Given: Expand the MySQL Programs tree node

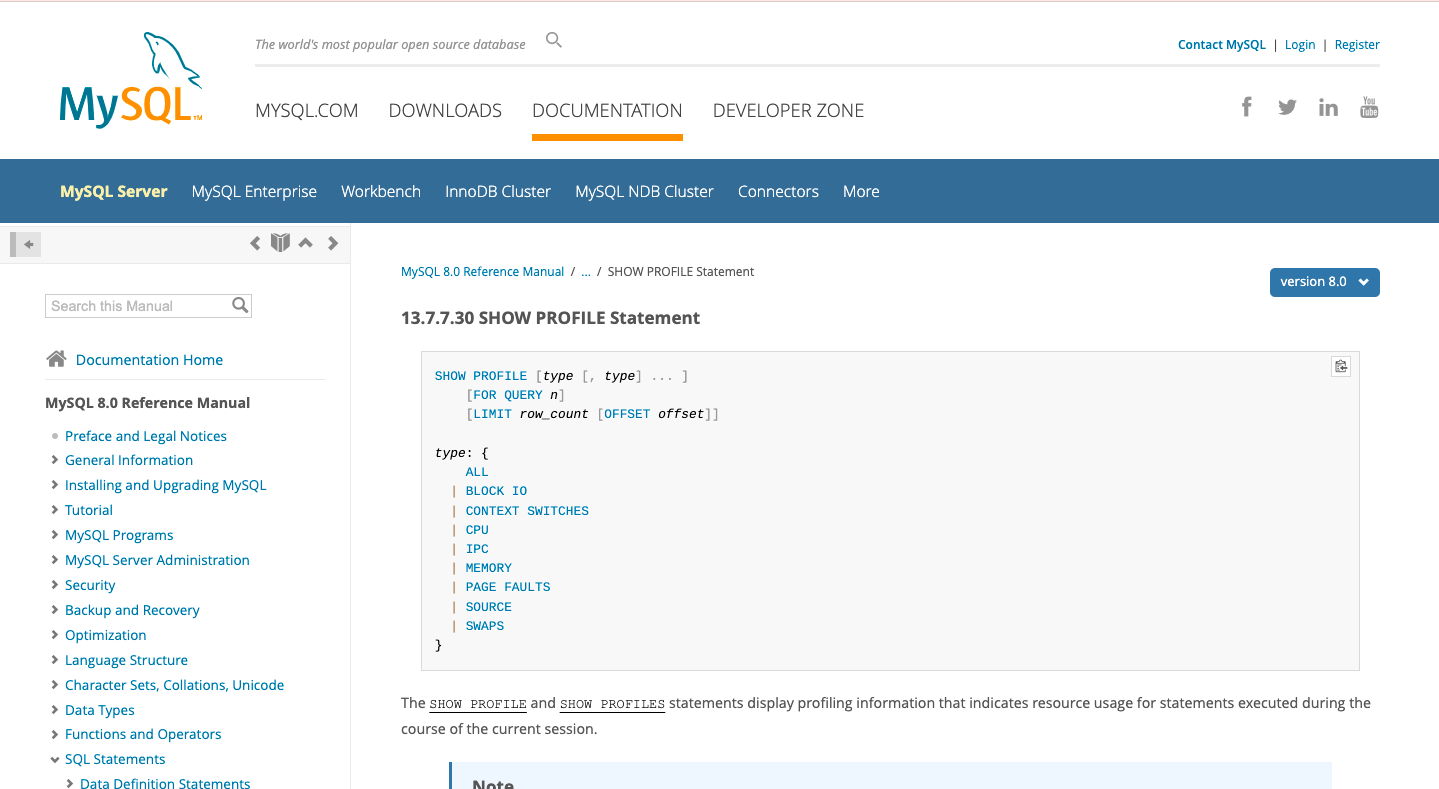Looking at the screenshot, I should (x=54, y=535).
